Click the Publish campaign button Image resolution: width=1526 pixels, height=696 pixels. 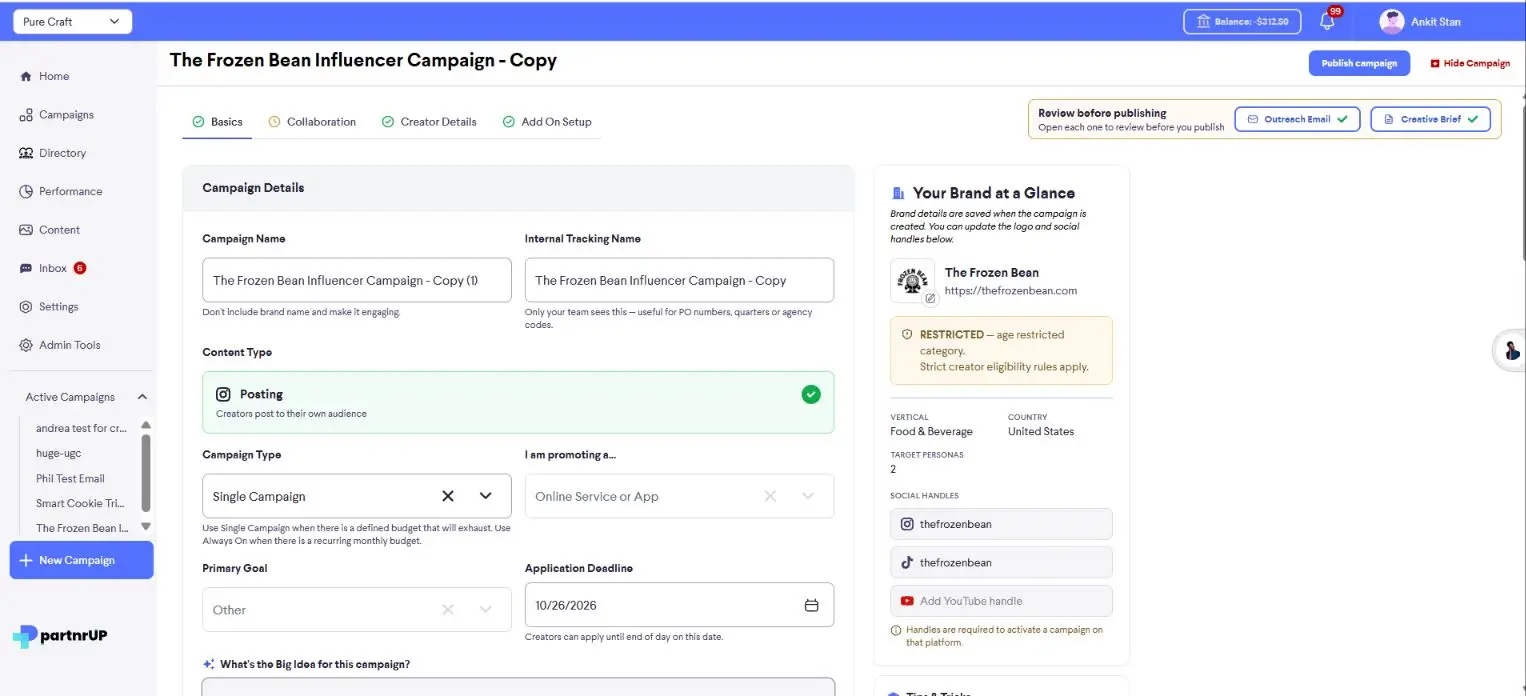point(1359,63)
